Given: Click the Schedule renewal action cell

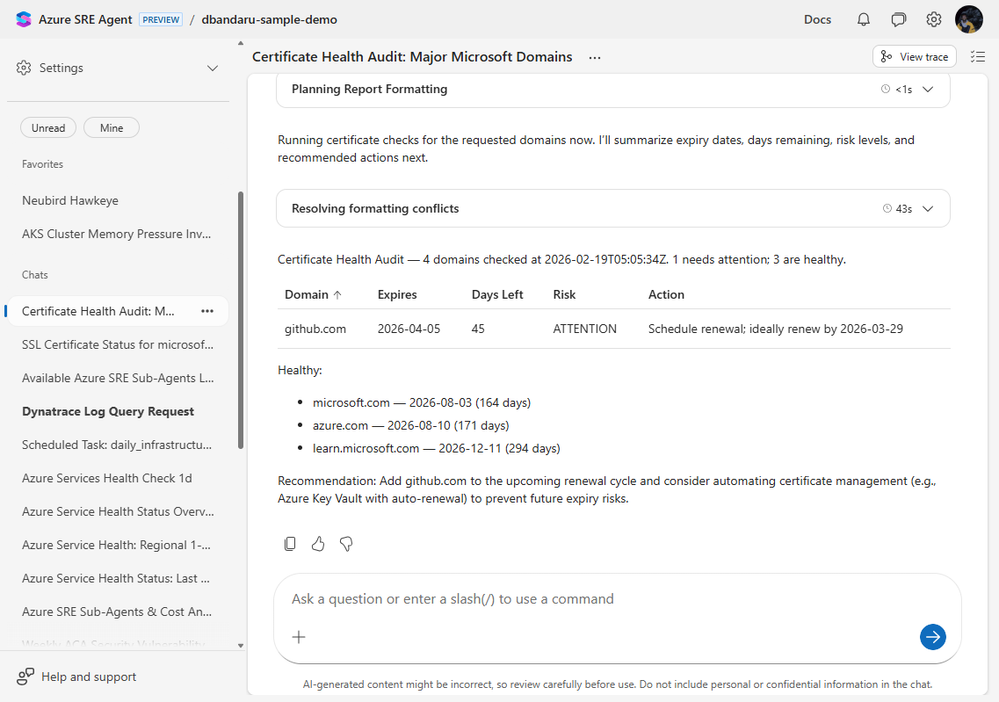Looking at the screenshot, I should pyautogui.click(x=775, y=329).
